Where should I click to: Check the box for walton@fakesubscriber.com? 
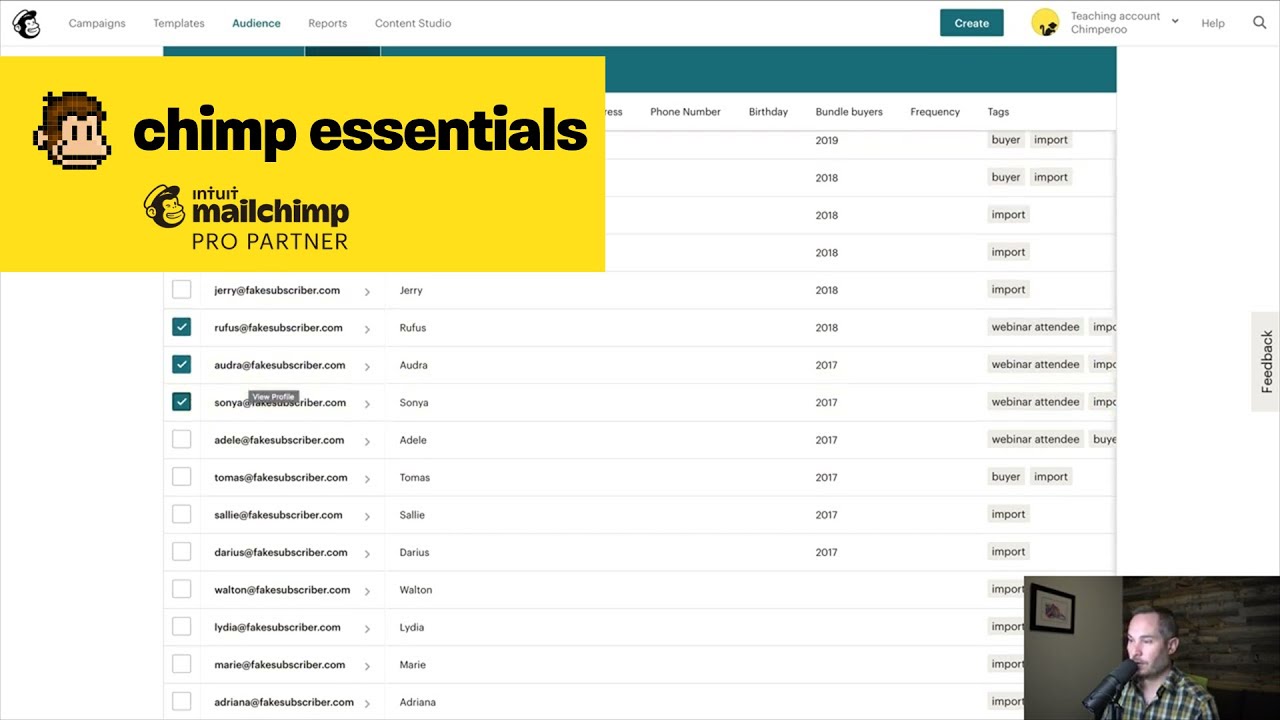click(x=181, y=590)
